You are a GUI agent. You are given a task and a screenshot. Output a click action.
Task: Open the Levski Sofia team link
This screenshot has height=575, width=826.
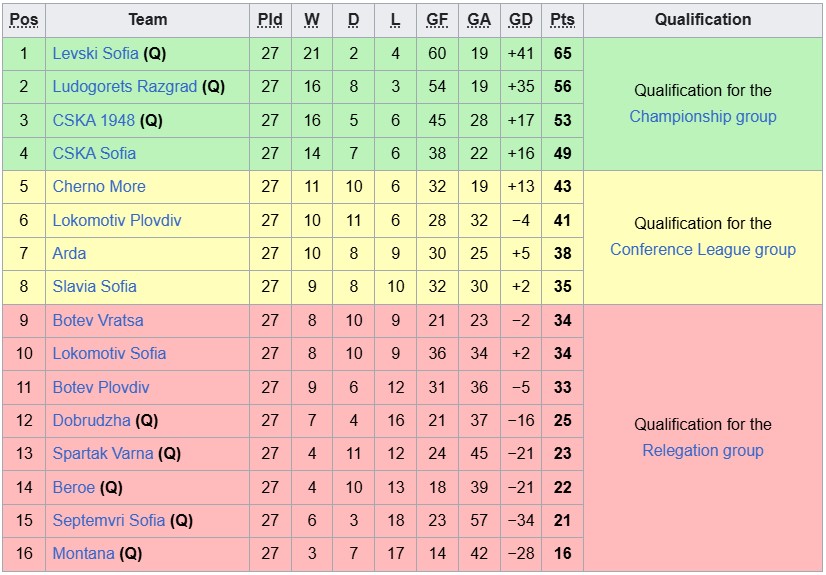tap(95, 53)
